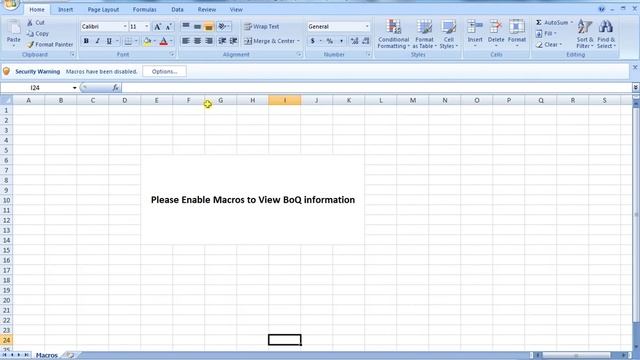This screenshot has width=640, height=360.
Task: Open the Name Box dropdown arrow
Action: tap(74, 88)
